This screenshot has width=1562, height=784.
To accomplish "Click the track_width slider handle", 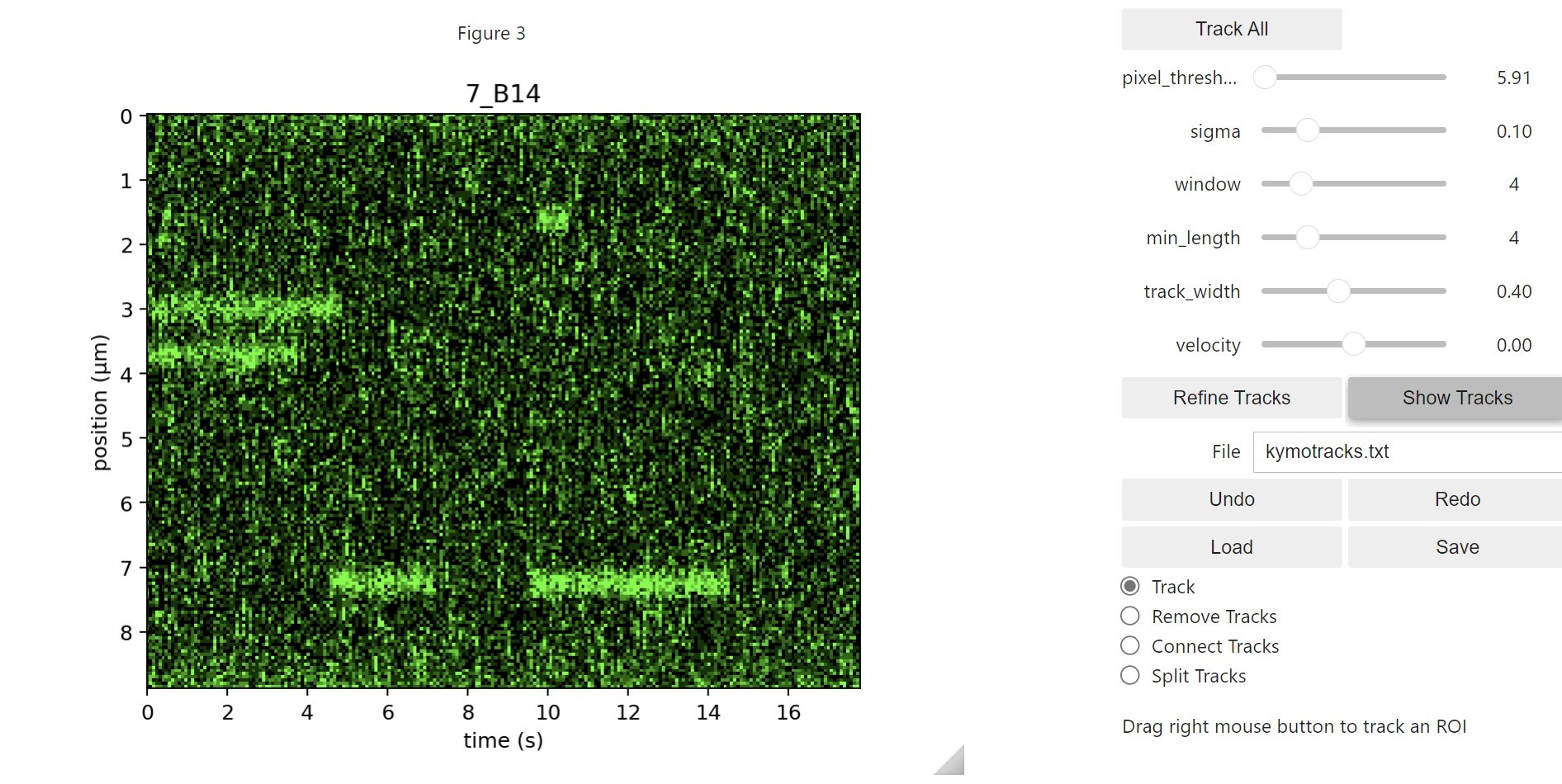I will pyautogui.click(x=1337, y=291).
